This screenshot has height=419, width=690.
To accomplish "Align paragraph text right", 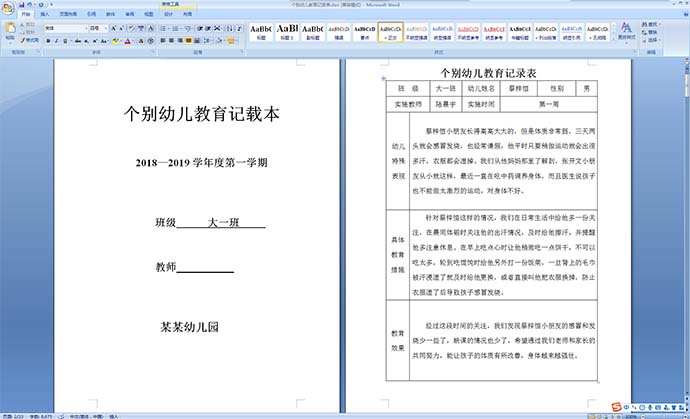I will [x=180, y=41].
